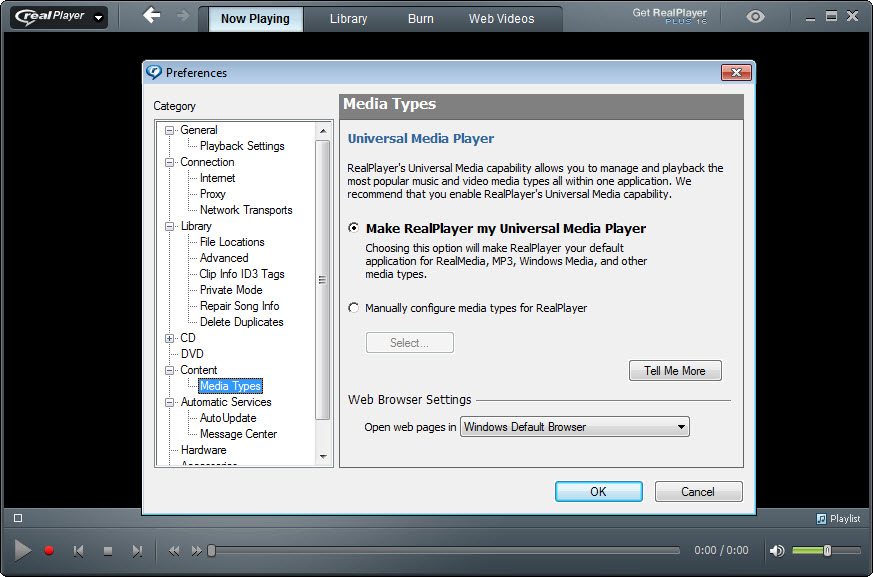Switch to the Now Playing tab

255,18
